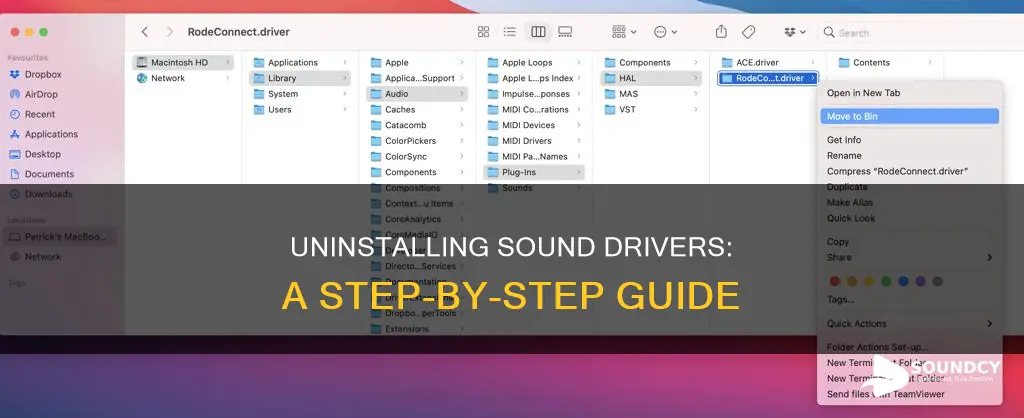Image resolution: width=1024 pixels, height=418 pixels.
Task: Expand chevron beside Users folder
Action: 345,109
